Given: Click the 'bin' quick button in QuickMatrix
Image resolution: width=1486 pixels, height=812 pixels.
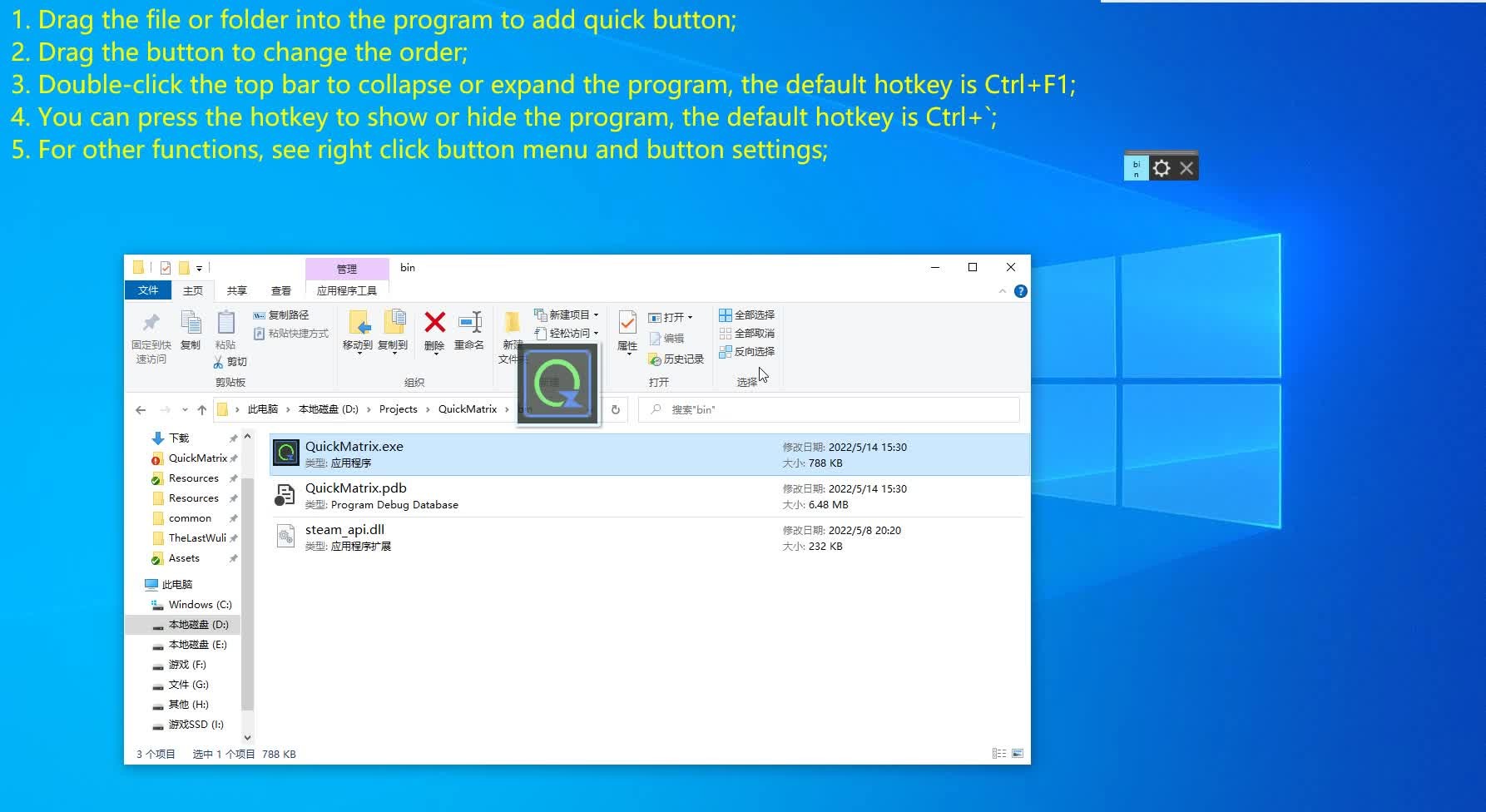Looking at the screenshot, I should pyautogui.click(x=1136, y=169).
